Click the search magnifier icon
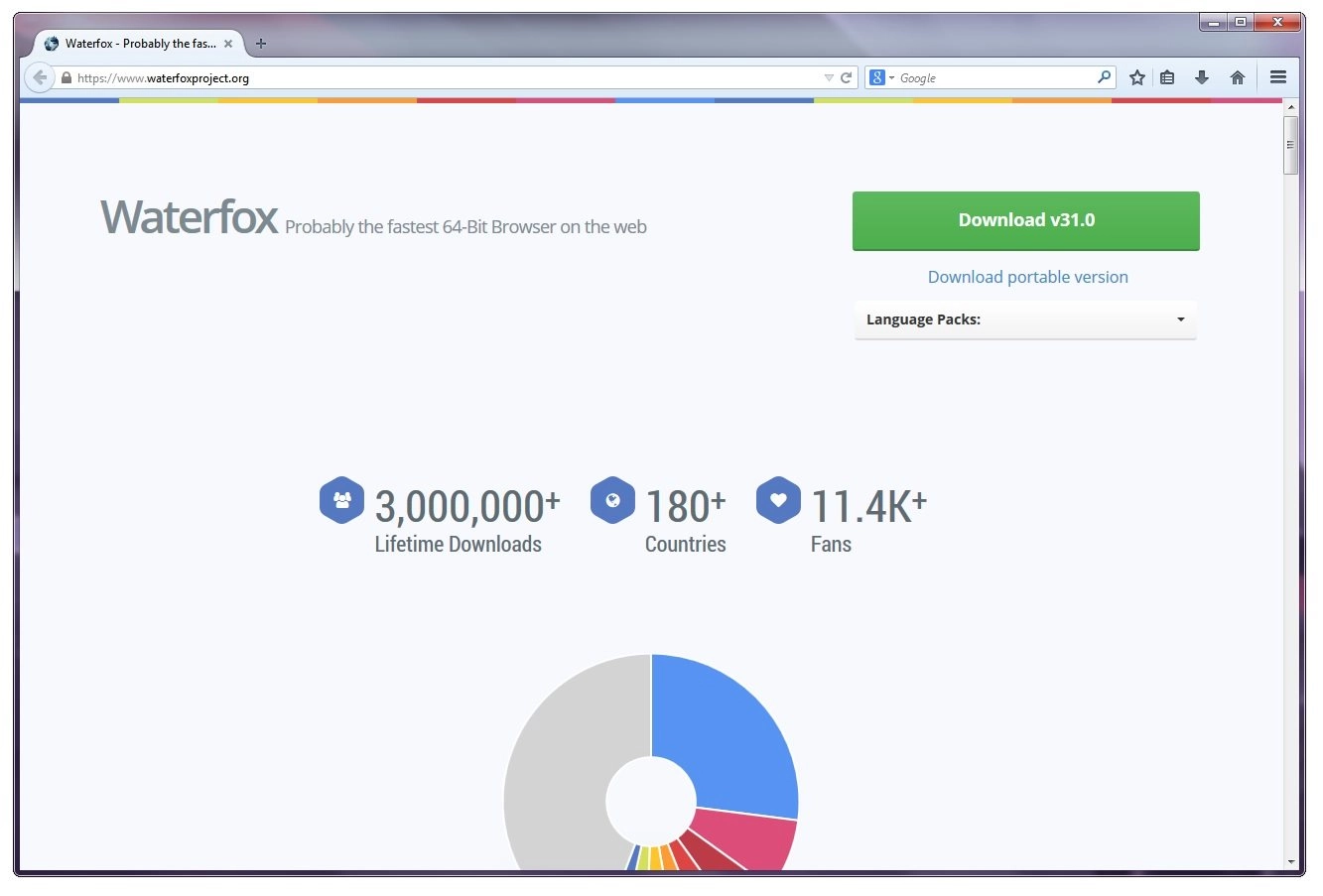Viewport: 1323px width, 896px height. (1104, 77)
